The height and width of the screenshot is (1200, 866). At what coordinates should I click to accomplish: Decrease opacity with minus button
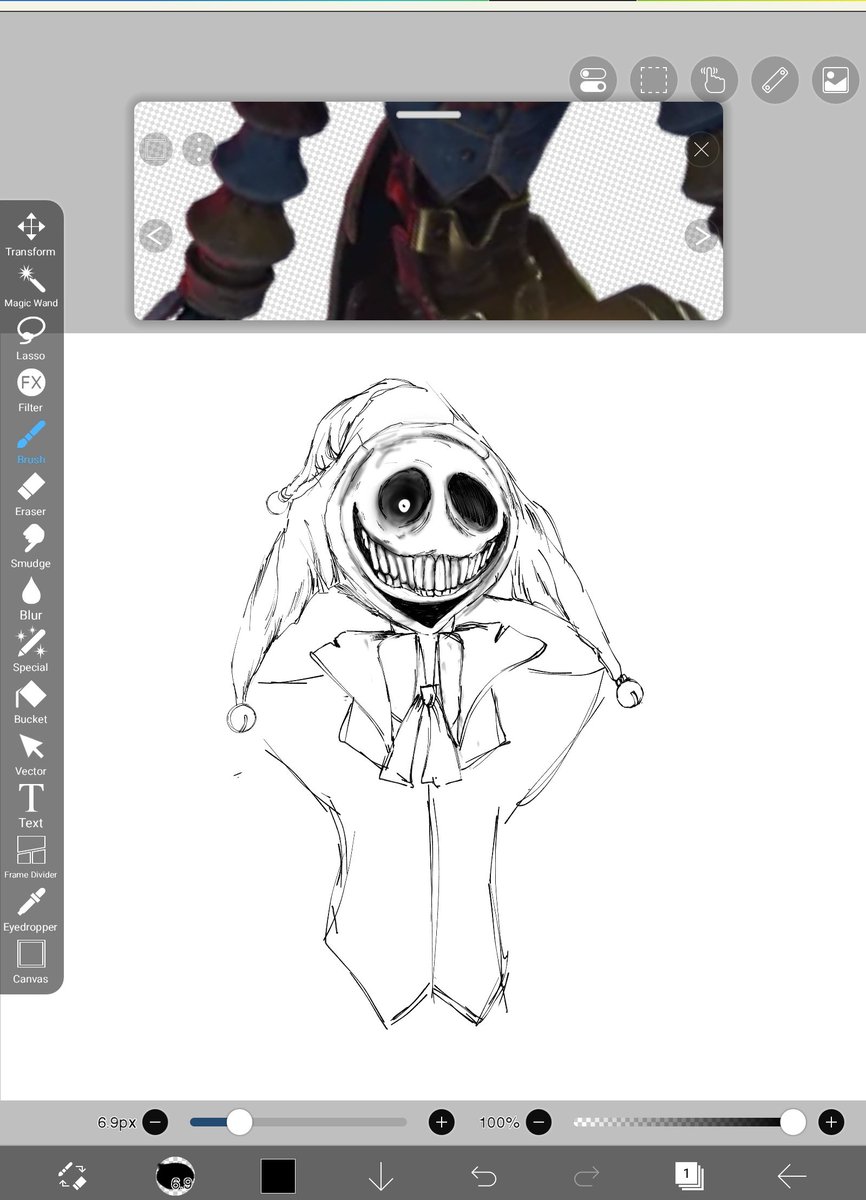[x=539, y=1122]
